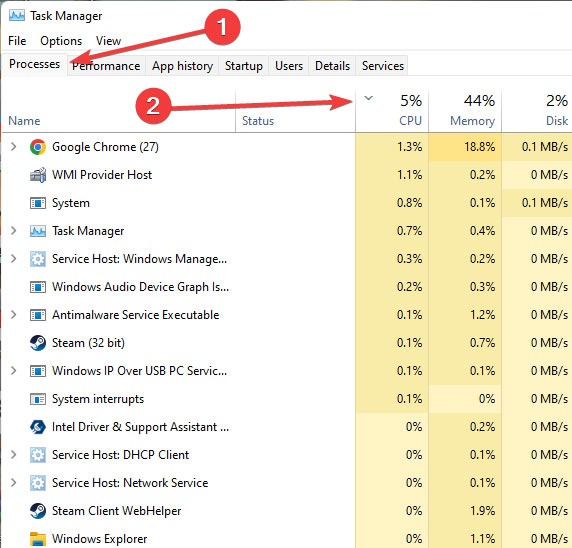Screen dimensions: 572x548
Task: Click the sort chevron above the CPU column
Action: pyautogui.click(x=368, y=98)
